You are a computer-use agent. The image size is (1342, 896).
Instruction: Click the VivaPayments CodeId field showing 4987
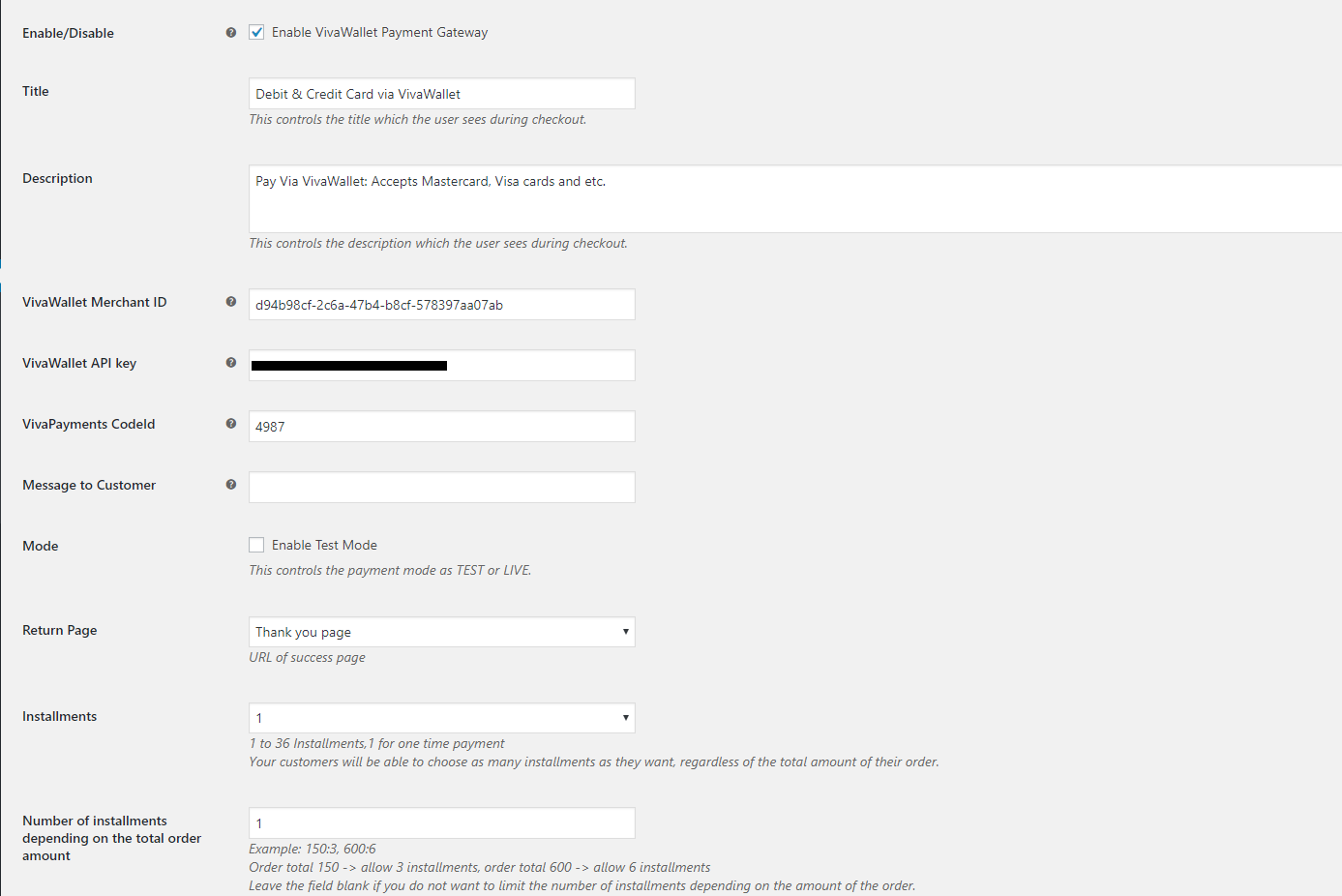pyautogui.click(x=441, y=426)
